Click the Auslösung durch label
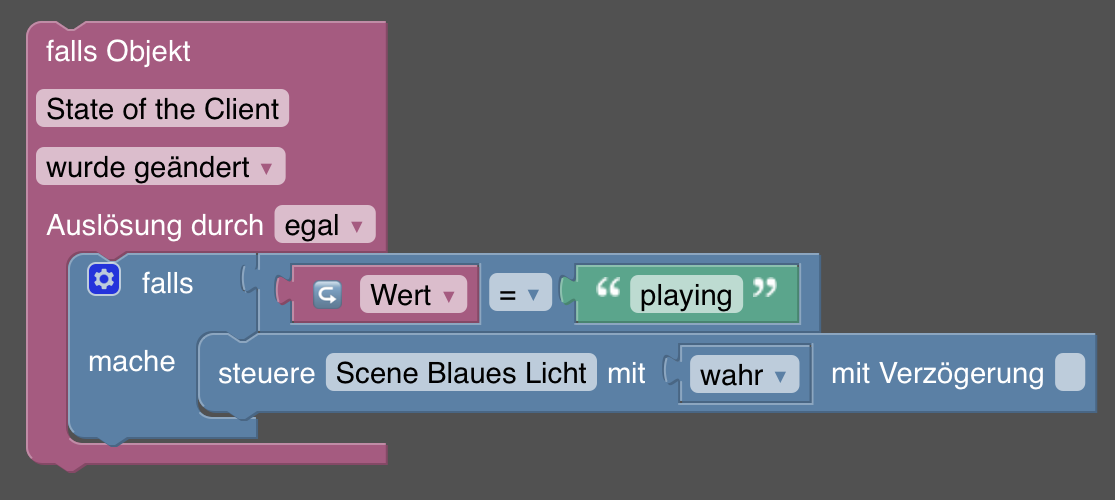 155,225
